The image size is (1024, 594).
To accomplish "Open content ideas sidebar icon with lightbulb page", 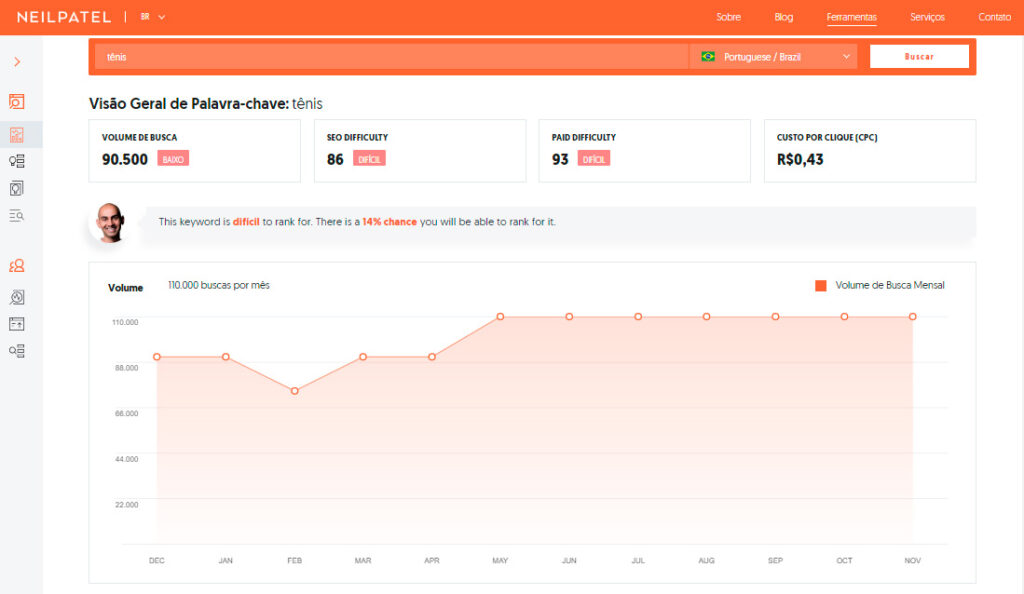I will click(x=17, y=189).
